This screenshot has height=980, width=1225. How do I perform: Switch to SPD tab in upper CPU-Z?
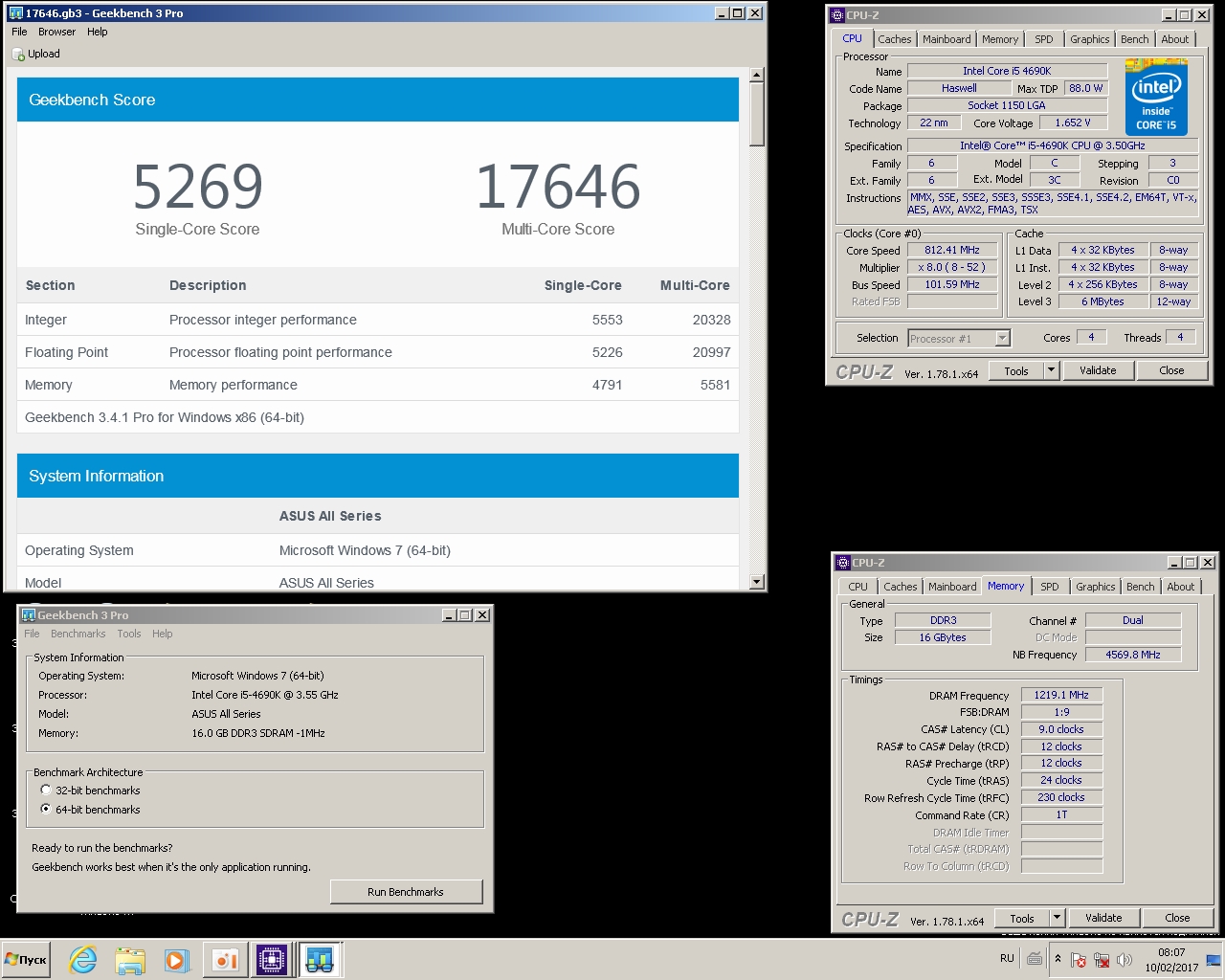pos(1044,39)
